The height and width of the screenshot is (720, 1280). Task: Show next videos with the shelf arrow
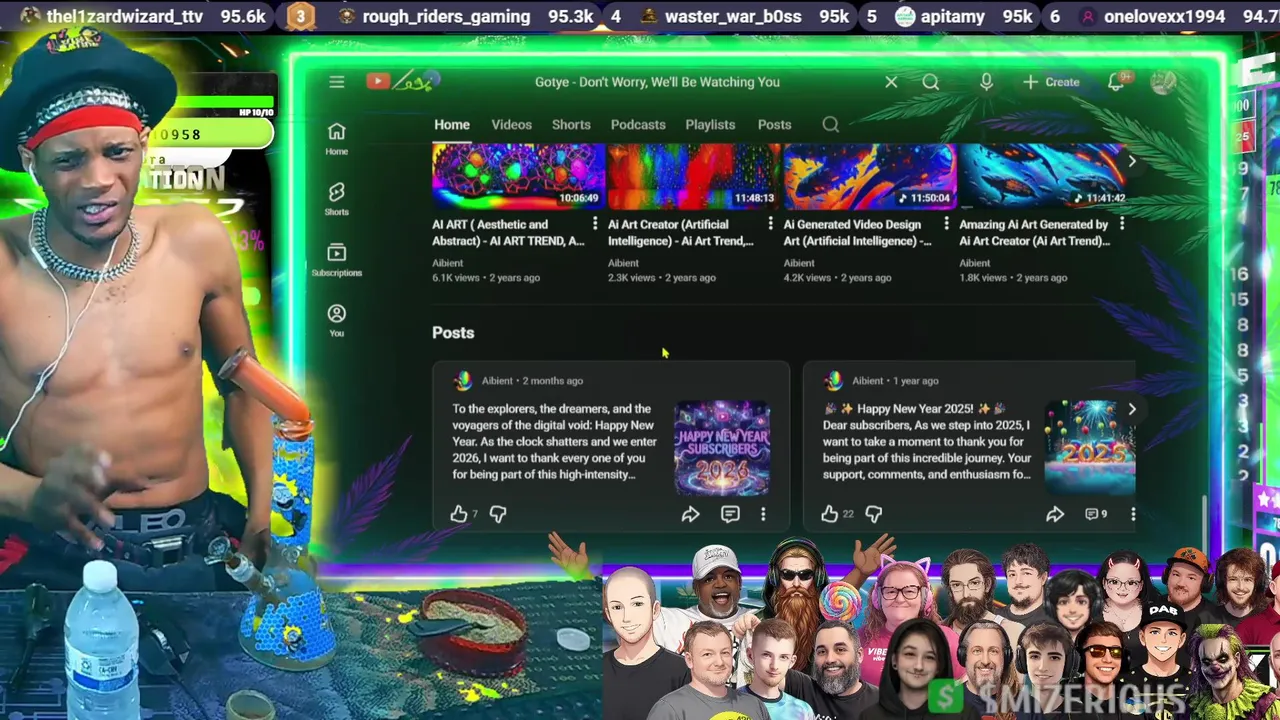click(1131, 161)
